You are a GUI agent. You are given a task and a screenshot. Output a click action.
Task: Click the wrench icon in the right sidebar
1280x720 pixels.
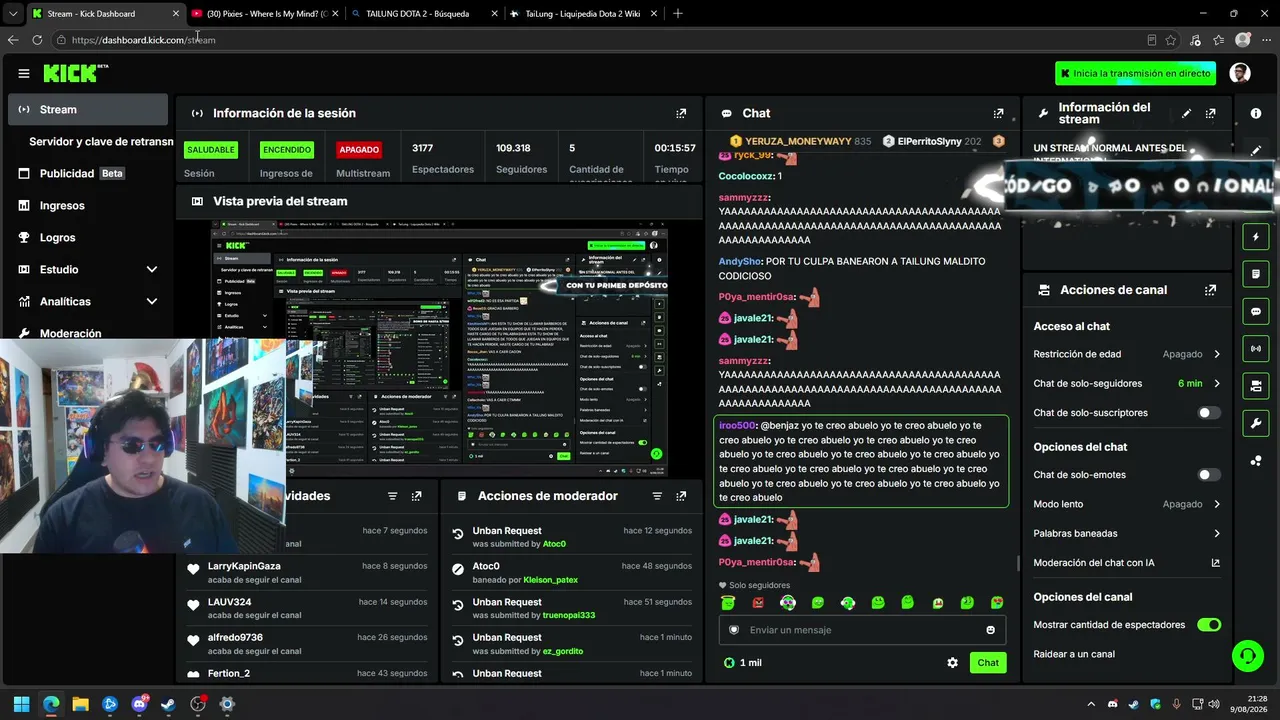click(1256, 423)
